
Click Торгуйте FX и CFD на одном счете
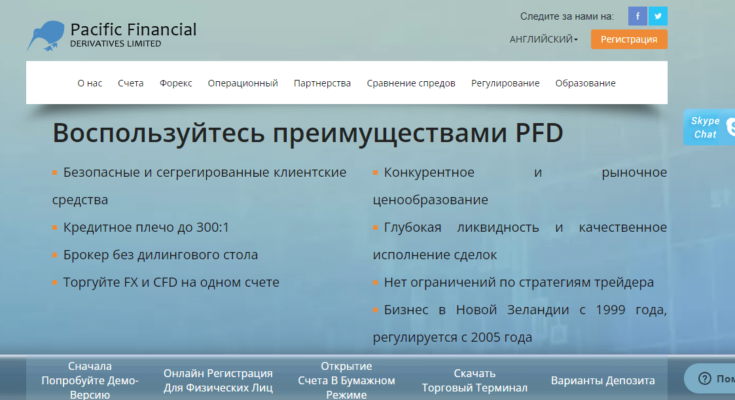click(x=171, y=282)
